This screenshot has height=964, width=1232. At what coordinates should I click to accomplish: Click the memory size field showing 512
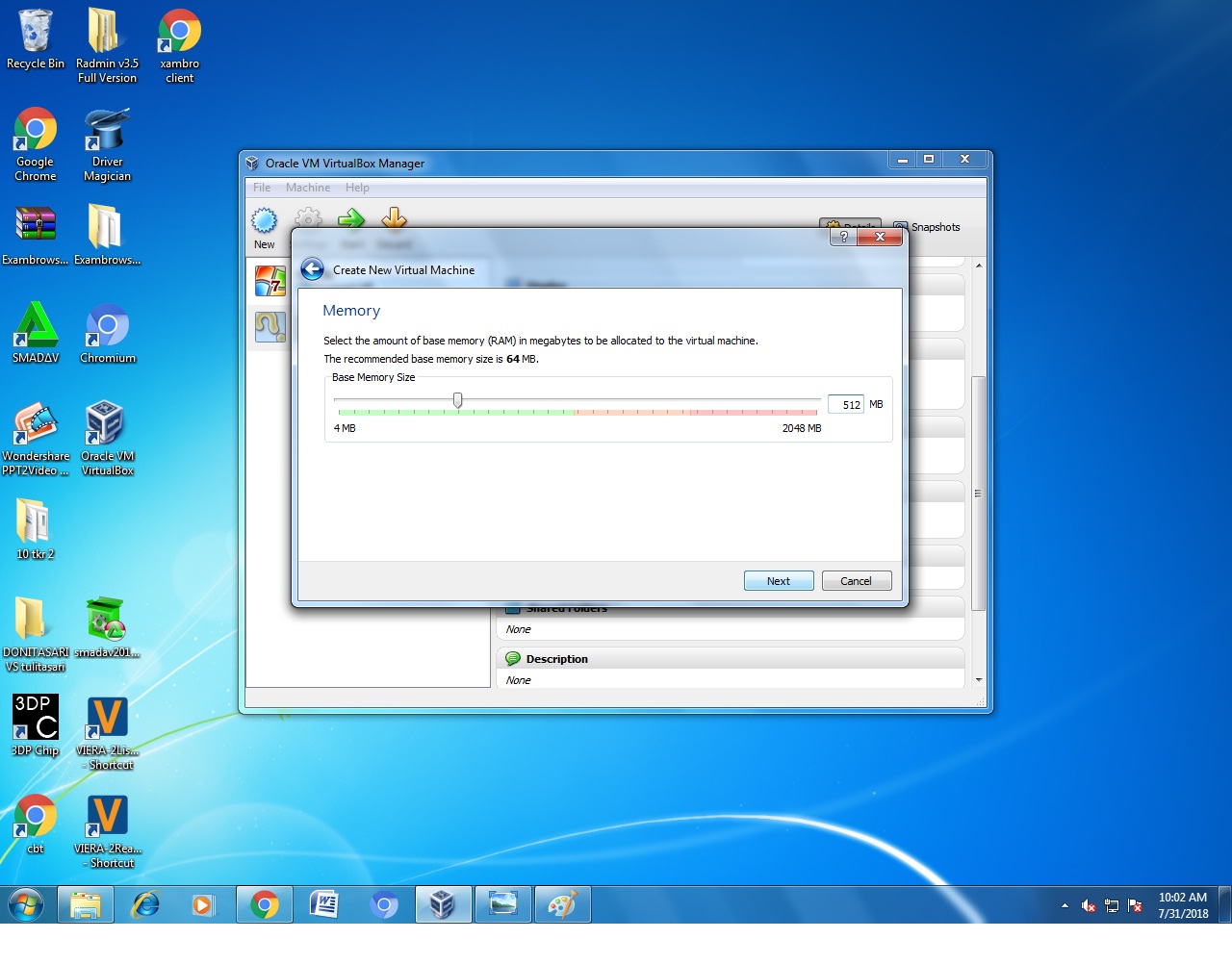[x=845, y=404]
